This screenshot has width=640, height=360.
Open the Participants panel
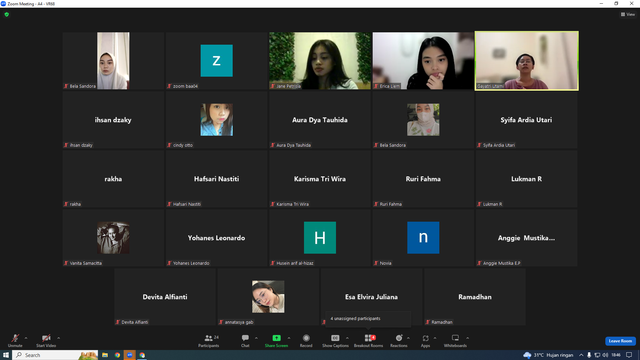coord(209,340)
